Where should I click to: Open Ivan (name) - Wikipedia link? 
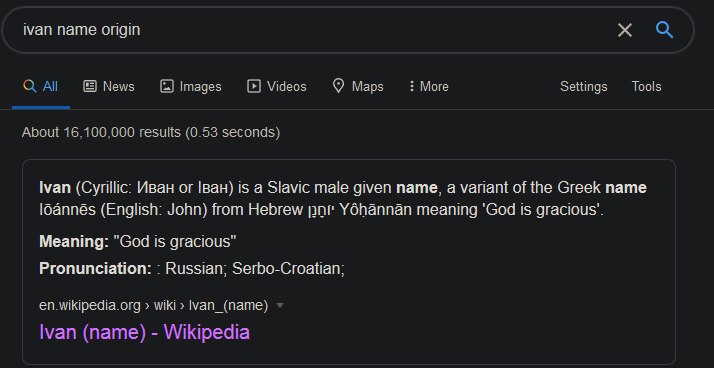pyautogui.click(x=144, y=332)
